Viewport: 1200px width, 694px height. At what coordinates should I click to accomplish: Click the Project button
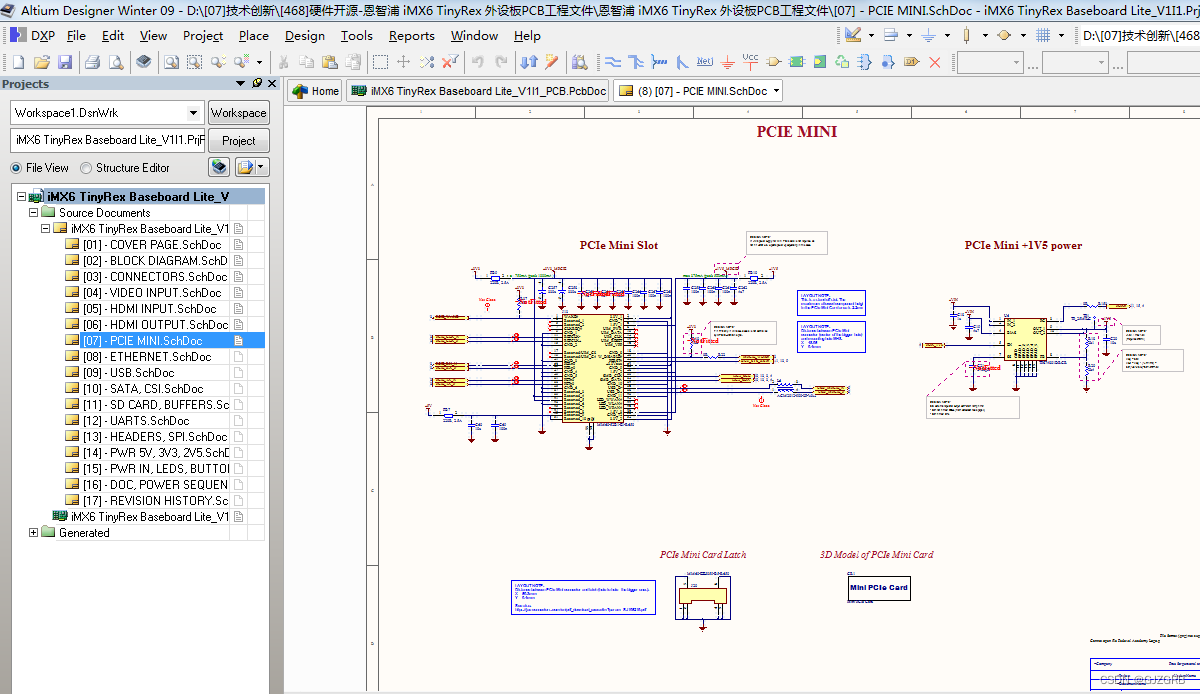pyautogui.click(x=238, y=140)
